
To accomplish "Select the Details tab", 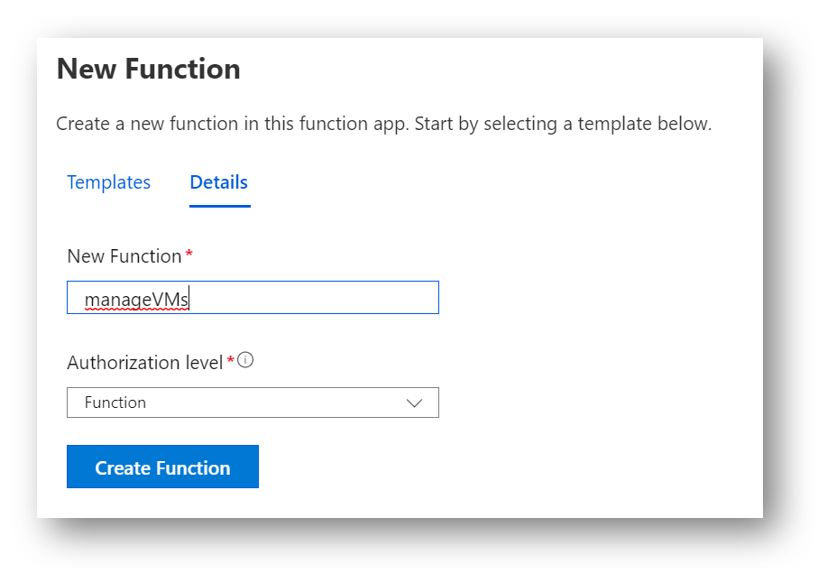I will [x=219, y=182].
